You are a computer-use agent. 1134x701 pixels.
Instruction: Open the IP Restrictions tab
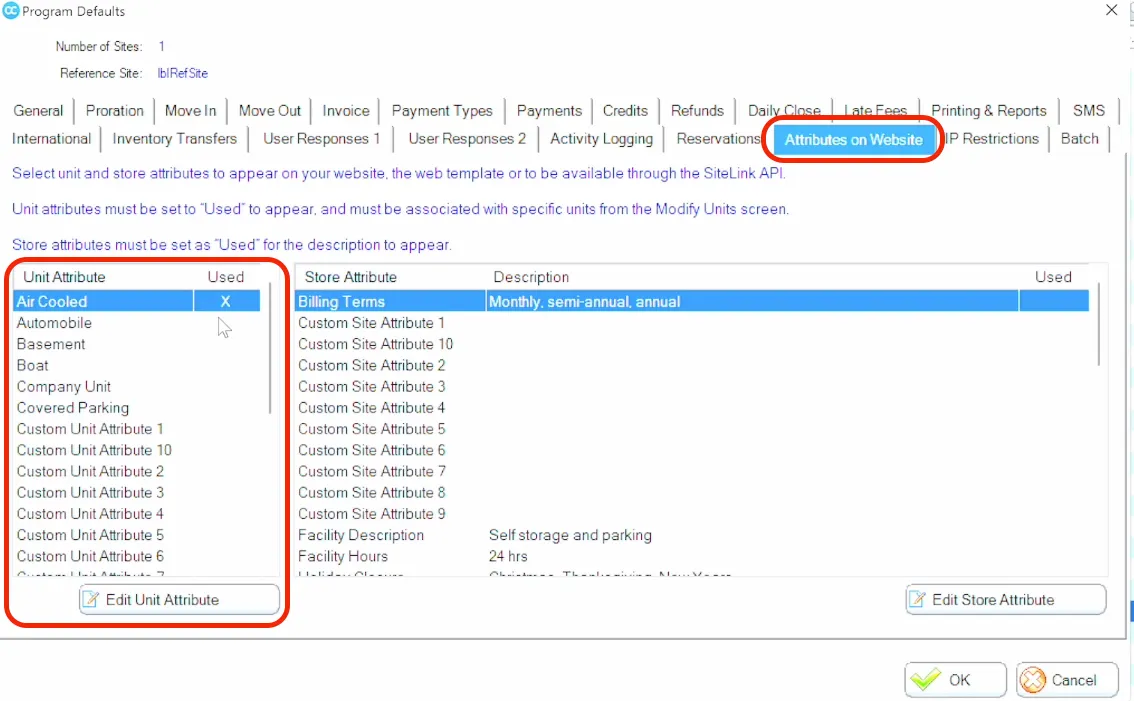(x=992, y=139)
